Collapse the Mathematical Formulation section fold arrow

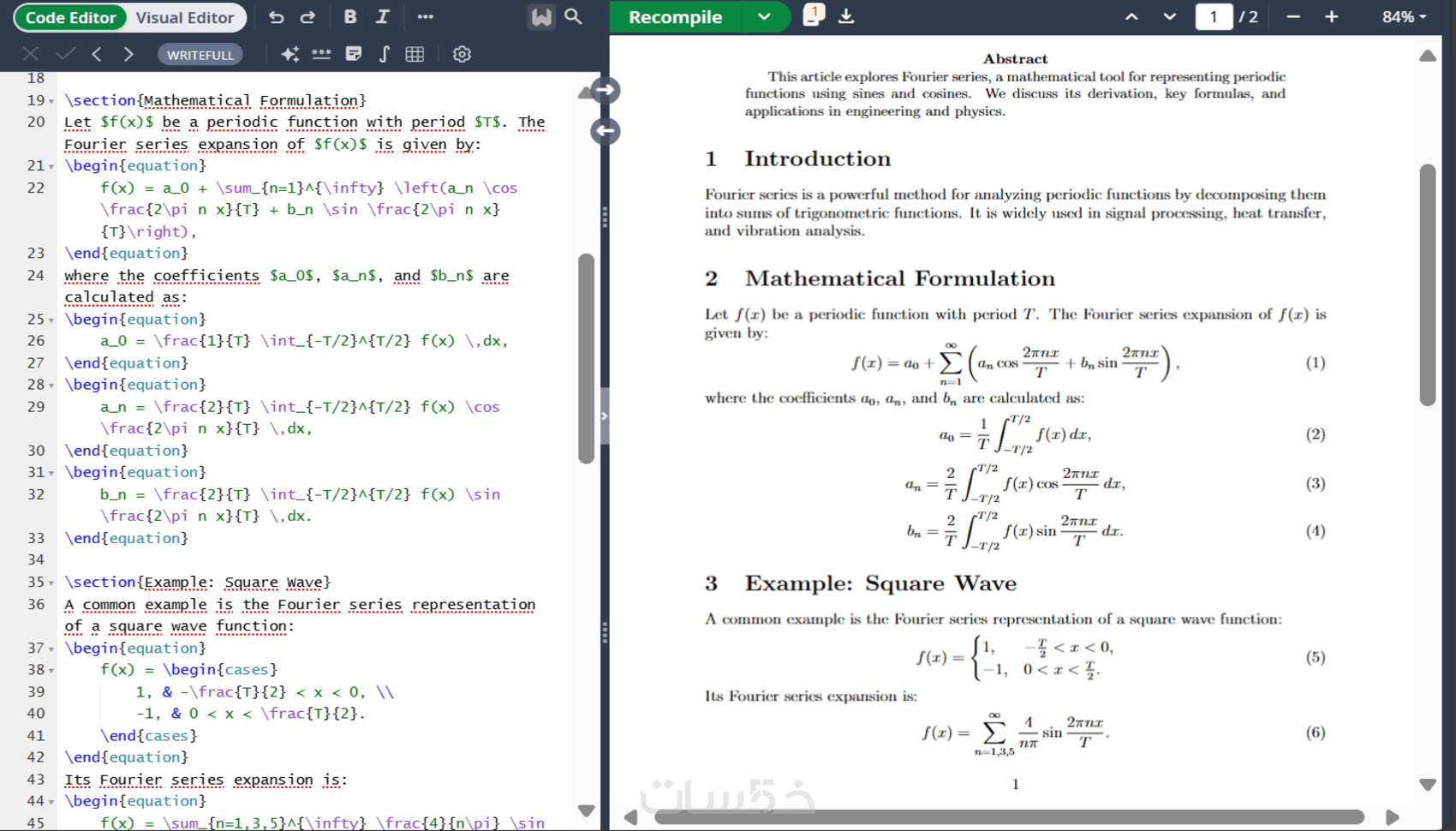click(51, 102)
